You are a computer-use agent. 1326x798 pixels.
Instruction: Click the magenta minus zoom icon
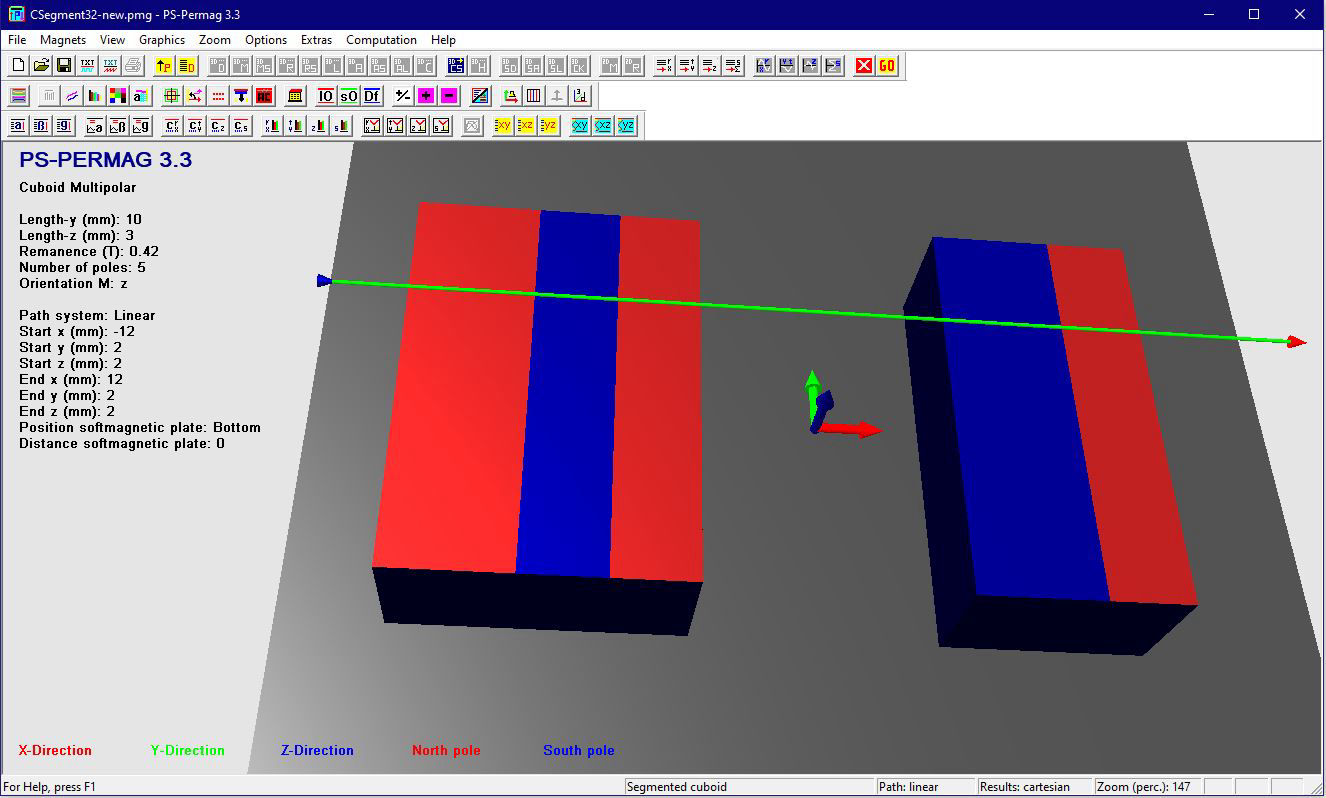(x=449, y=96)
